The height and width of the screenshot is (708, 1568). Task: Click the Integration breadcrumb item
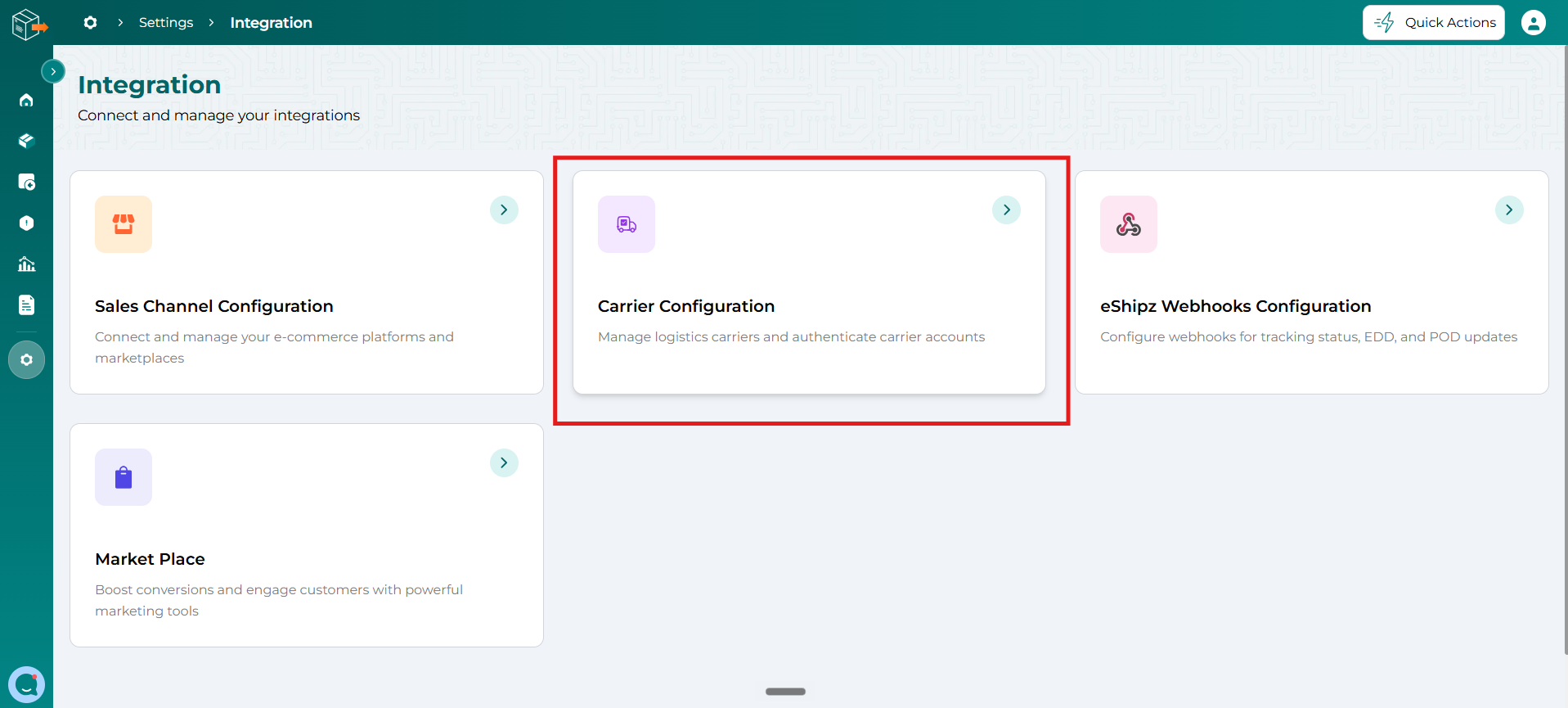coord(271,22)
